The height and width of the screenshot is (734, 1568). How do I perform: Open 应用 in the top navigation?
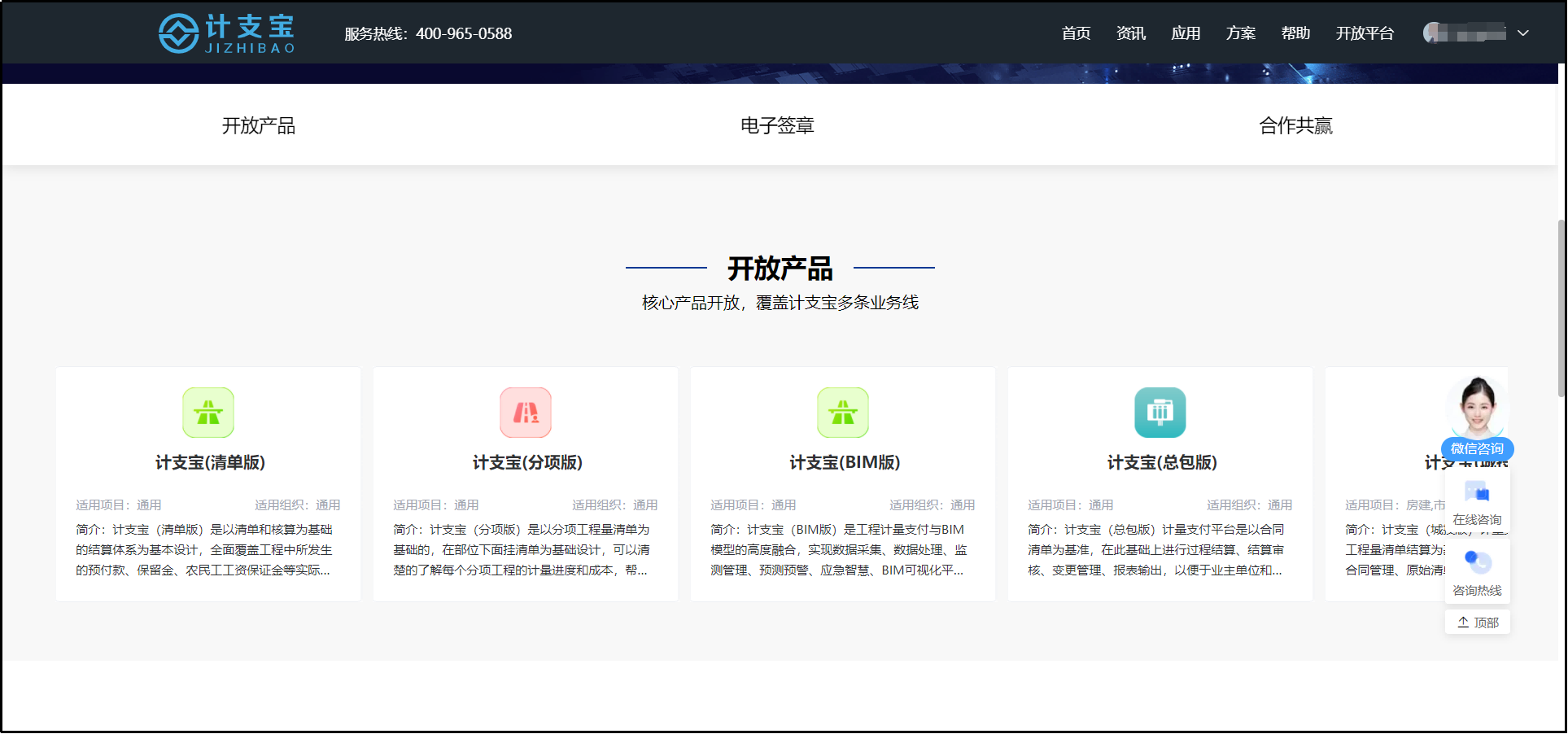tap(1186, 33)
